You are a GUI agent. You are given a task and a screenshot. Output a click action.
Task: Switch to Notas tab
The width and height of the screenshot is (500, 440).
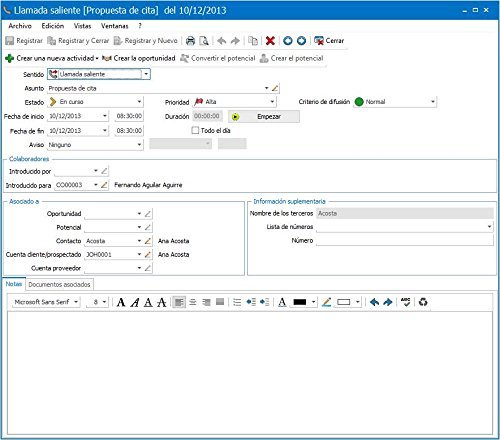pos(14,284)
